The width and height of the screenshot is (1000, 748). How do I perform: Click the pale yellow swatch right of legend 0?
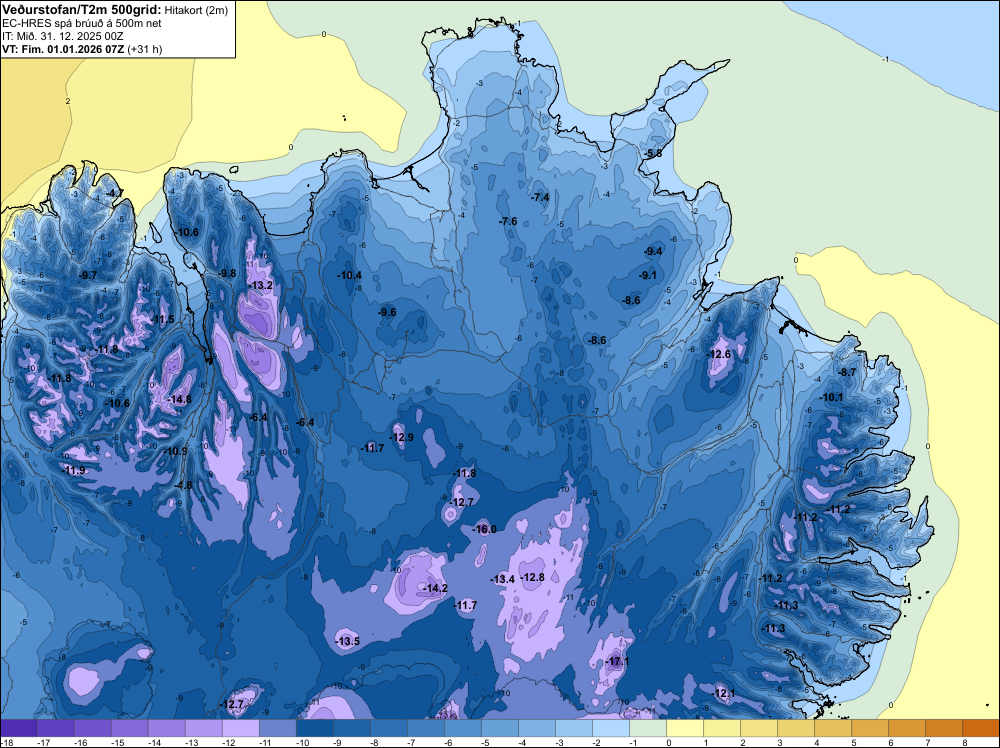point(685,728)
